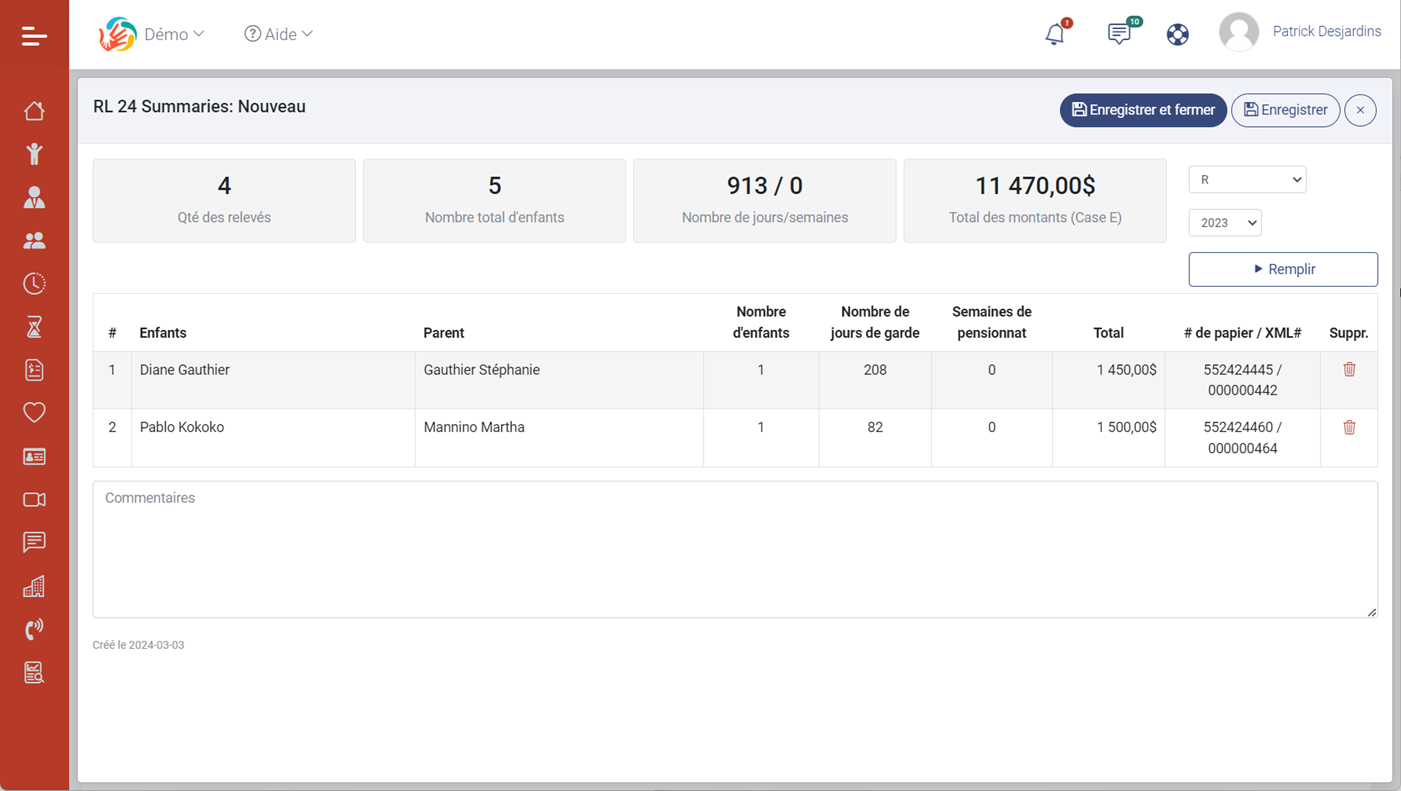Open the user profile avatar picture
This screenshot has width=1401, height=791.
click(x=1239, y=32)
